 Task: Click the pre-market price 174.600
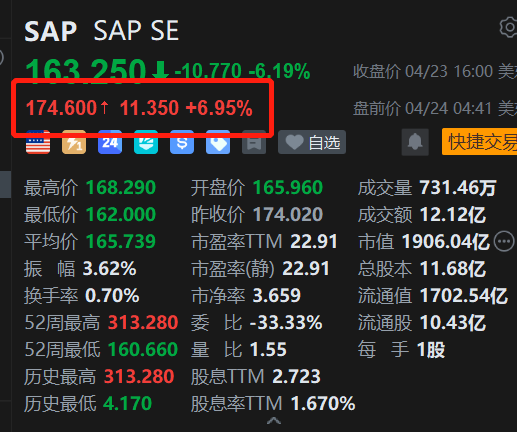pos(61,108)
